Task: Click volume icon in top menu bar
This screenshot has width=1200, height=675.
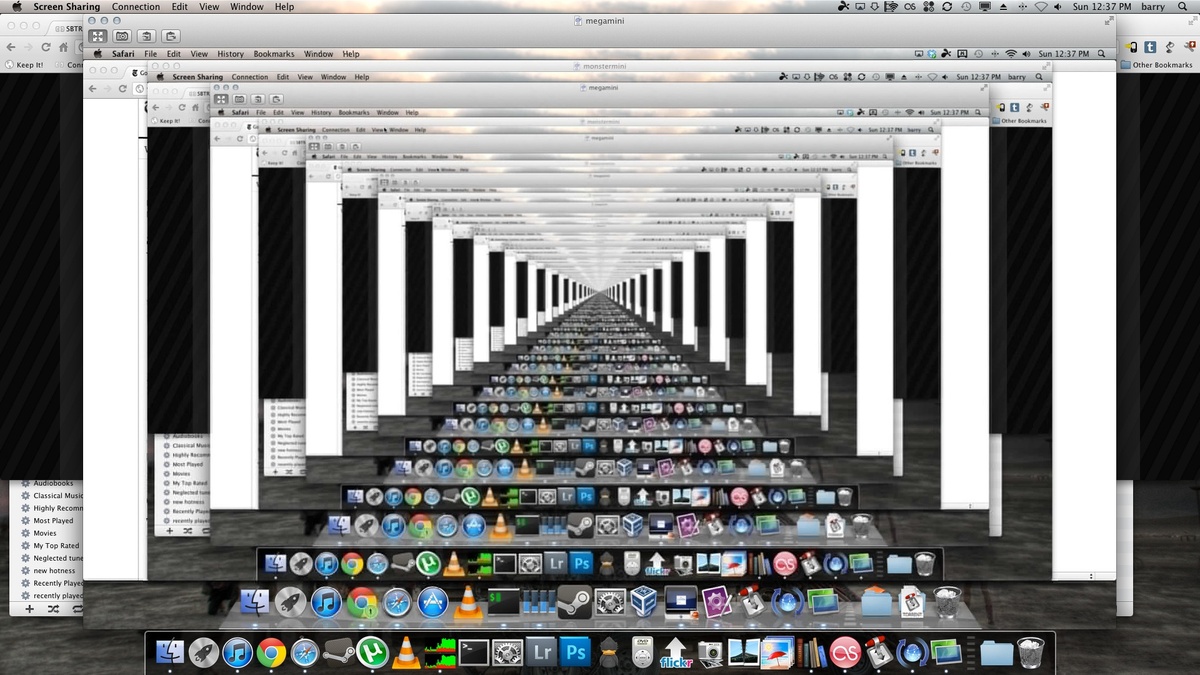Action: point(1059,7)
